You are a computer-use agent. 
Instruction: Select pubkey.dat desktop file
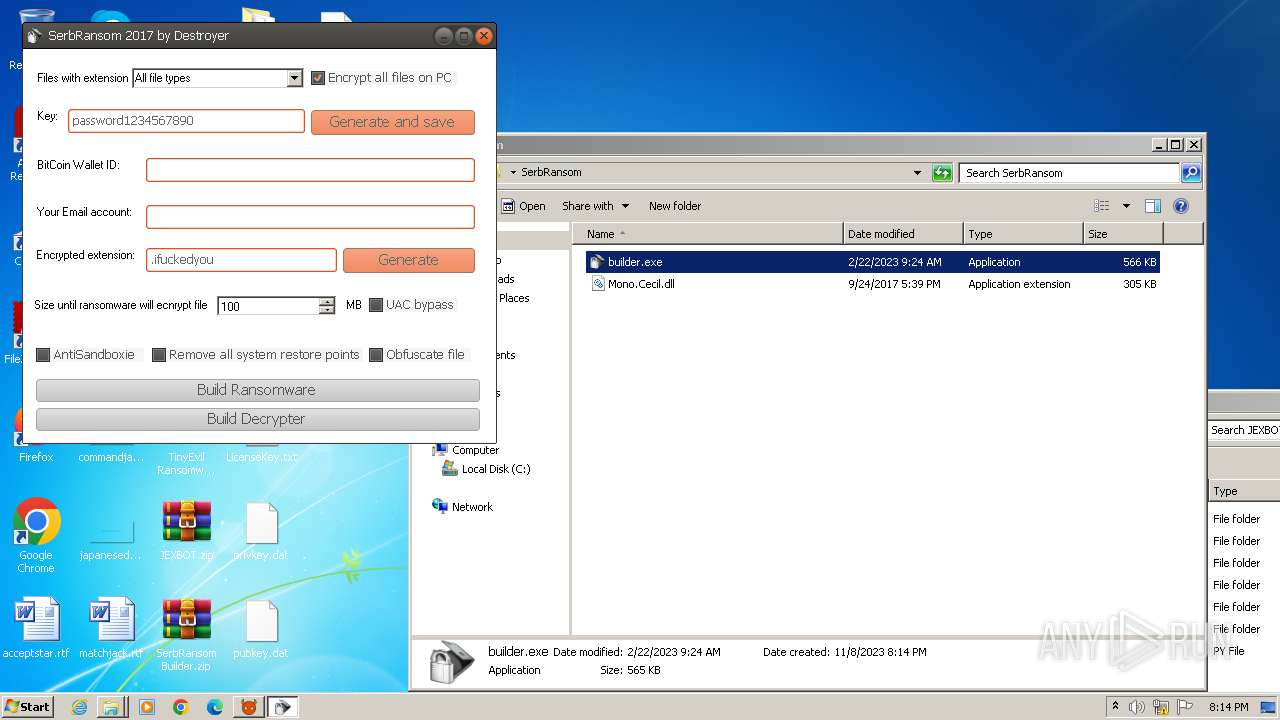261,629
